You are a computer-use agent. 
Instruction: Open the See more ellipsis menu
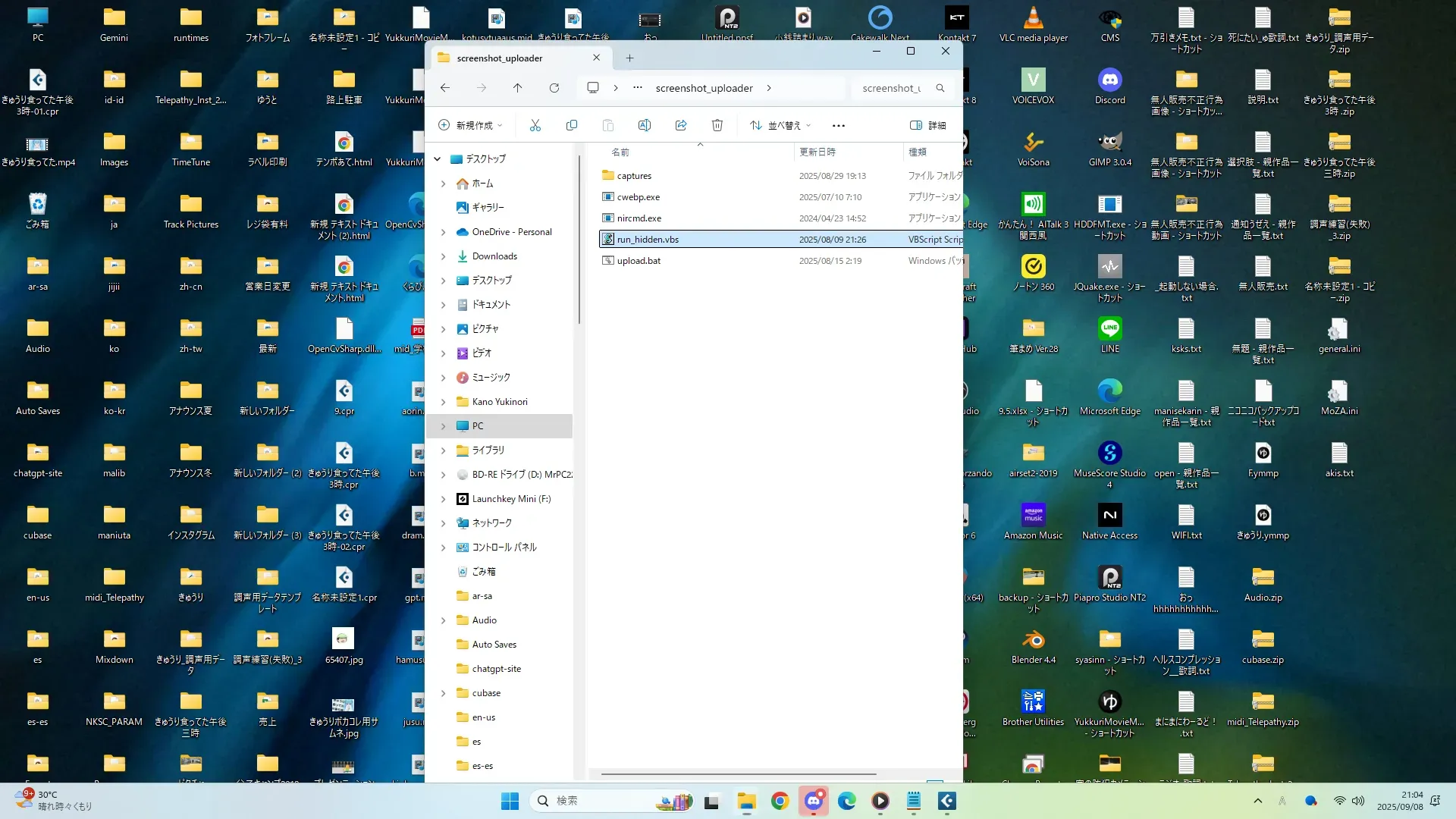click(x=839, y=125)
